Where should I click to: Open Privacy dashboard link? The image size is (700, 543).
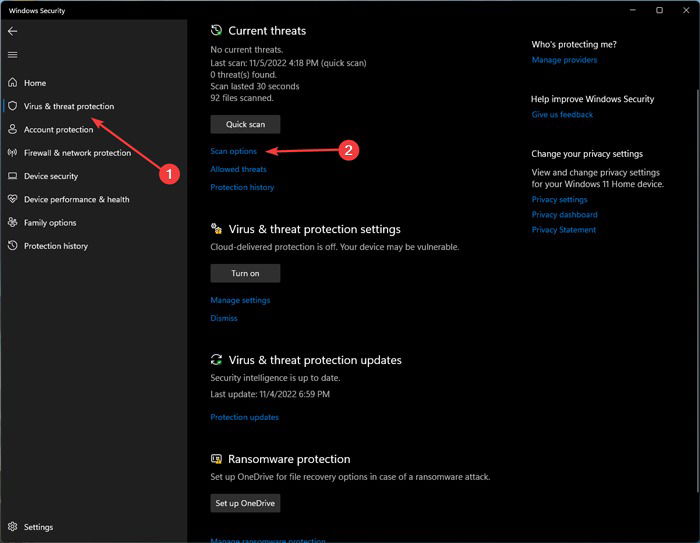coord(564,214)
